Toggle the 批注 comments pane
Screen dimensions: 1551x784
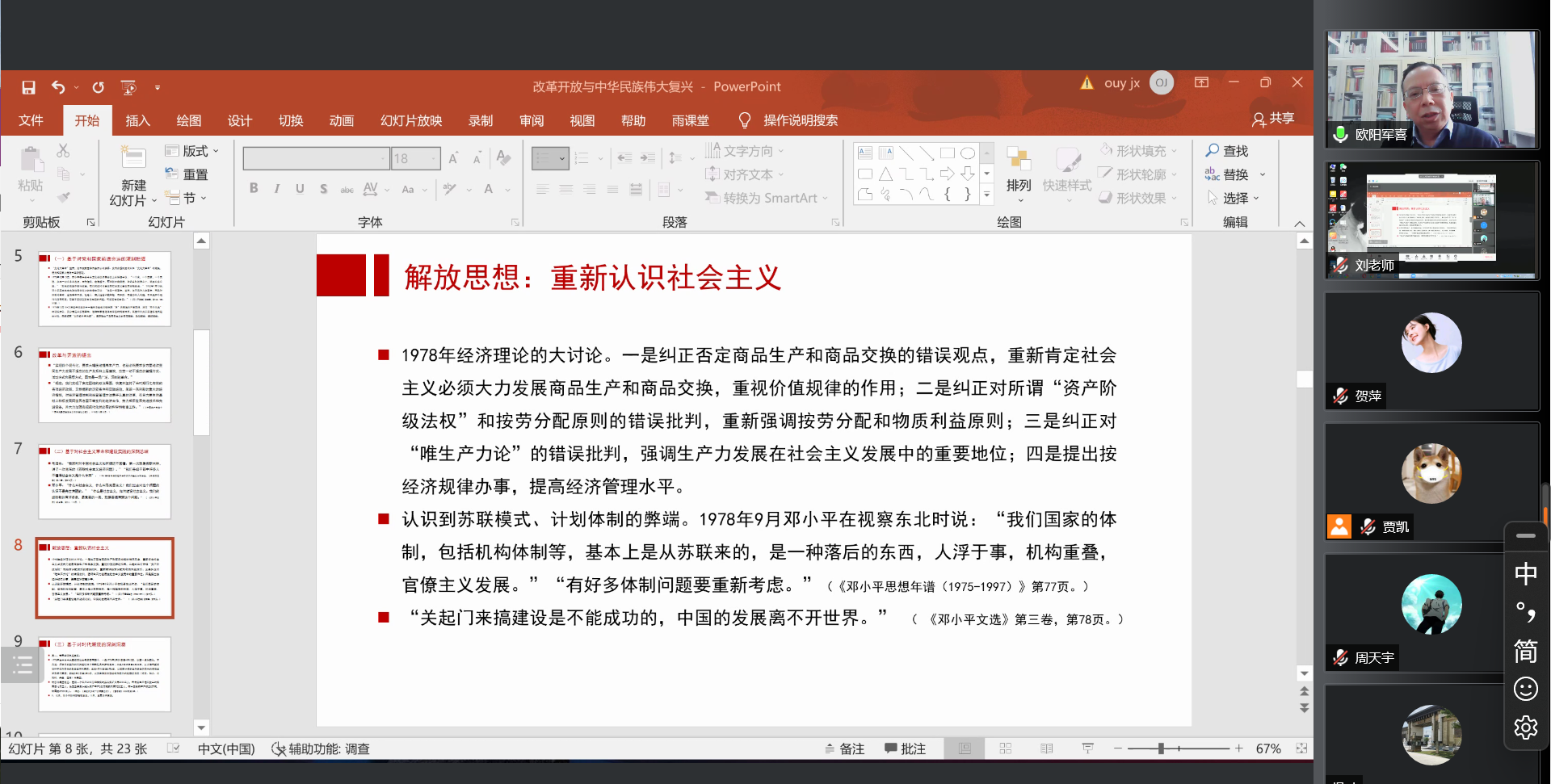[905, 748]
